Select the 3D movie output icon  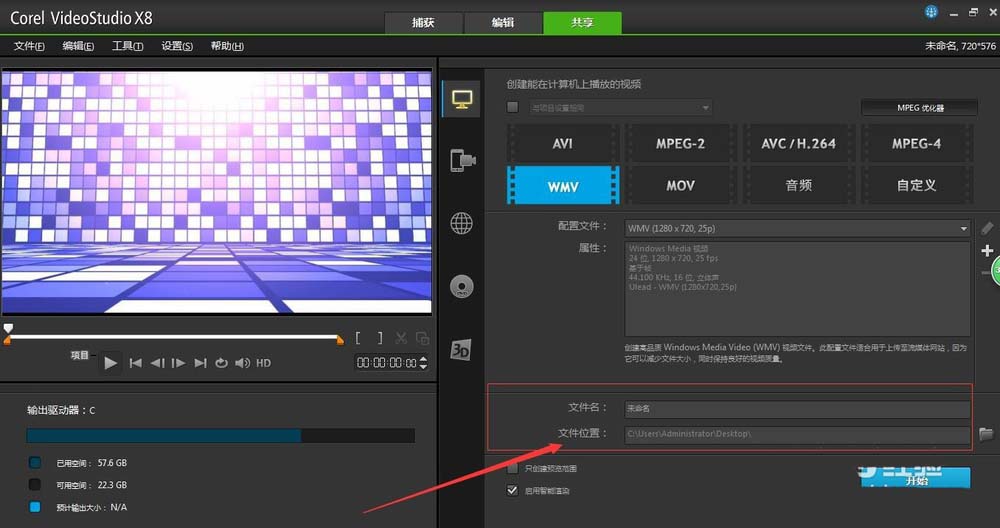(460, 349)
